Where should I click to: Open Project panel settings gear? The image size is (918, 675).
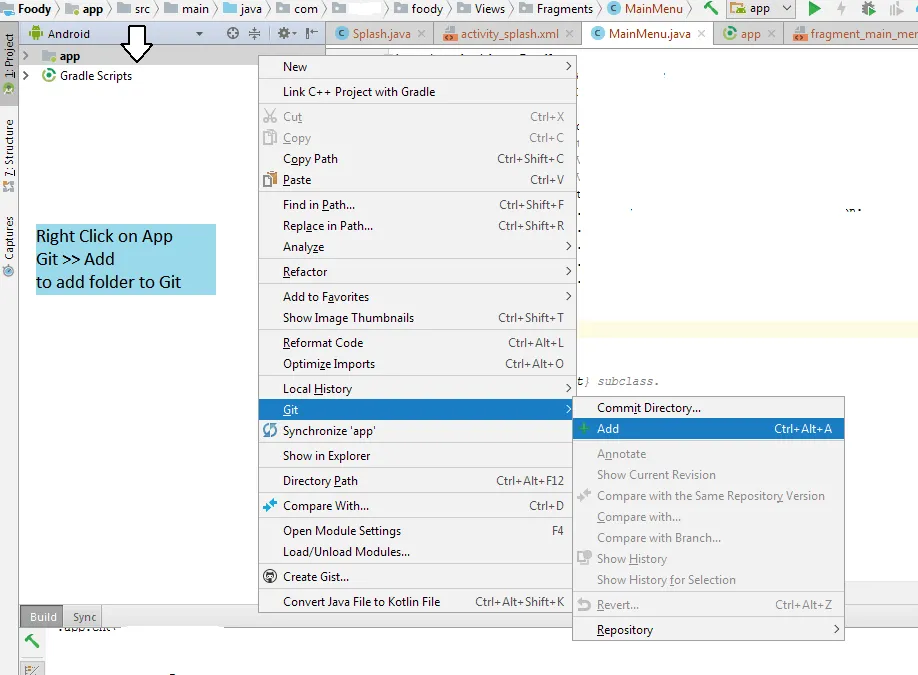click(284, 33)
